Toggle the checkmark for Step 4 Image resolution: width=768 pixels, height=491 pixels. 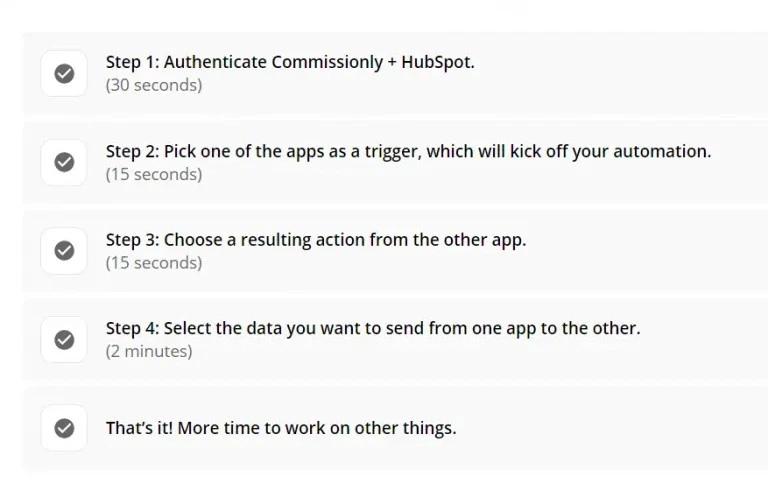tap(64, 340)
